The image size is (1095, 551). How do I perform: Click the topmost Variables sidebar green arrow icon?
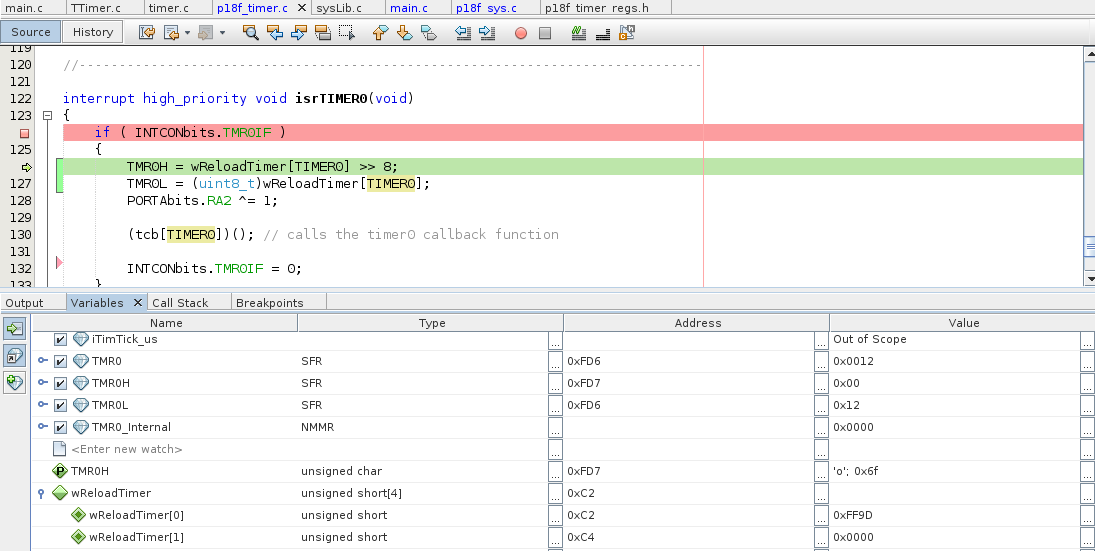(x=15, y=328)
